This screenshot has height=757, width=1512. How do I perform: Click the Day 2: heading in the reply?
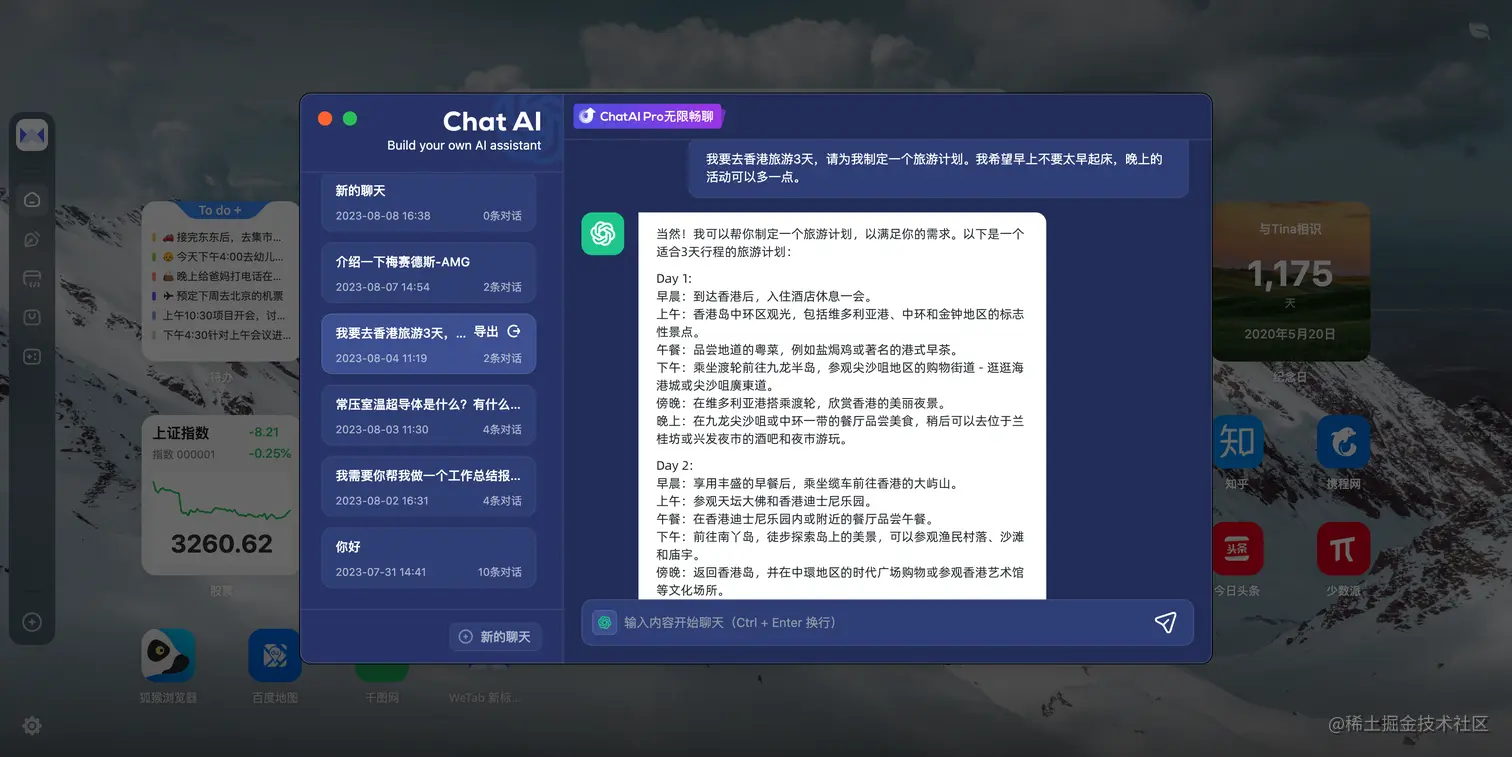674,465
